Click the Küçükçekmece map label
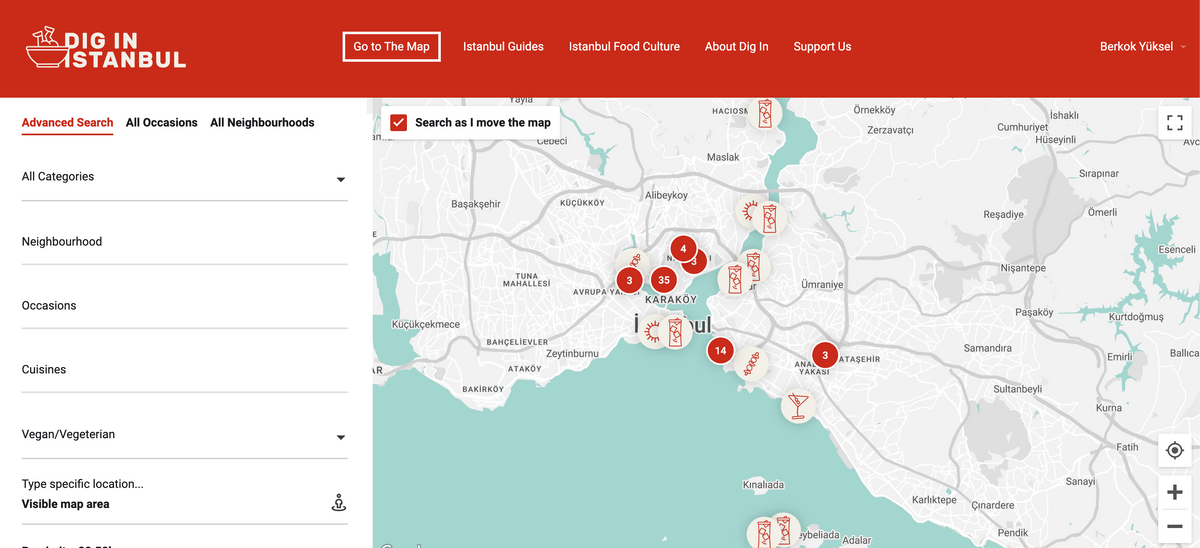Screen dimensions: 1200x548 426,325
